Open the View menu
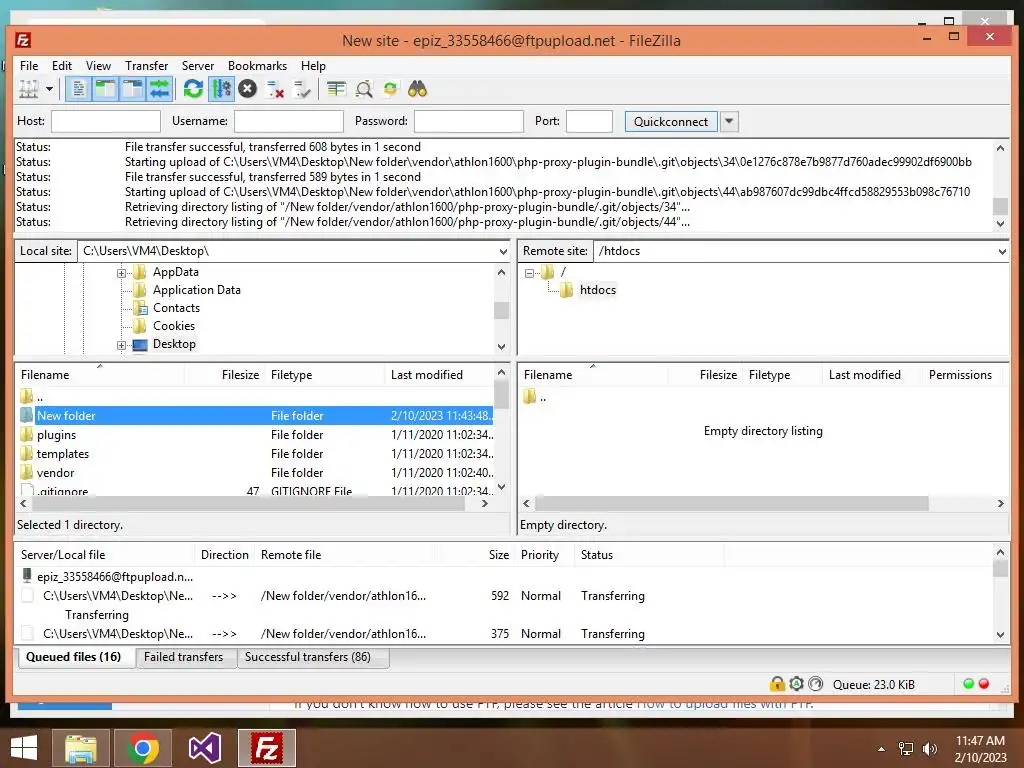Viewport: 1024px width, 768px height. (99, 66)
